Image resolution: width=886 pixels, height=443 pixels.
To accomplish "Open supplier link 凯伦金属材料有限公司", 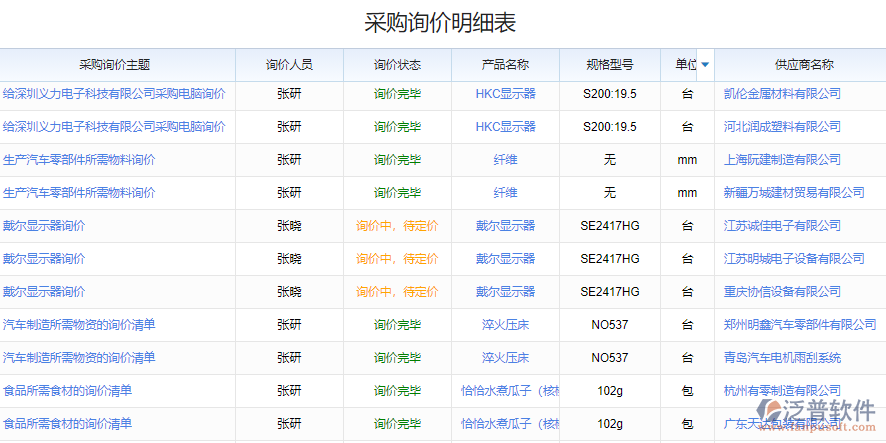I will click(x=782, y=94).
